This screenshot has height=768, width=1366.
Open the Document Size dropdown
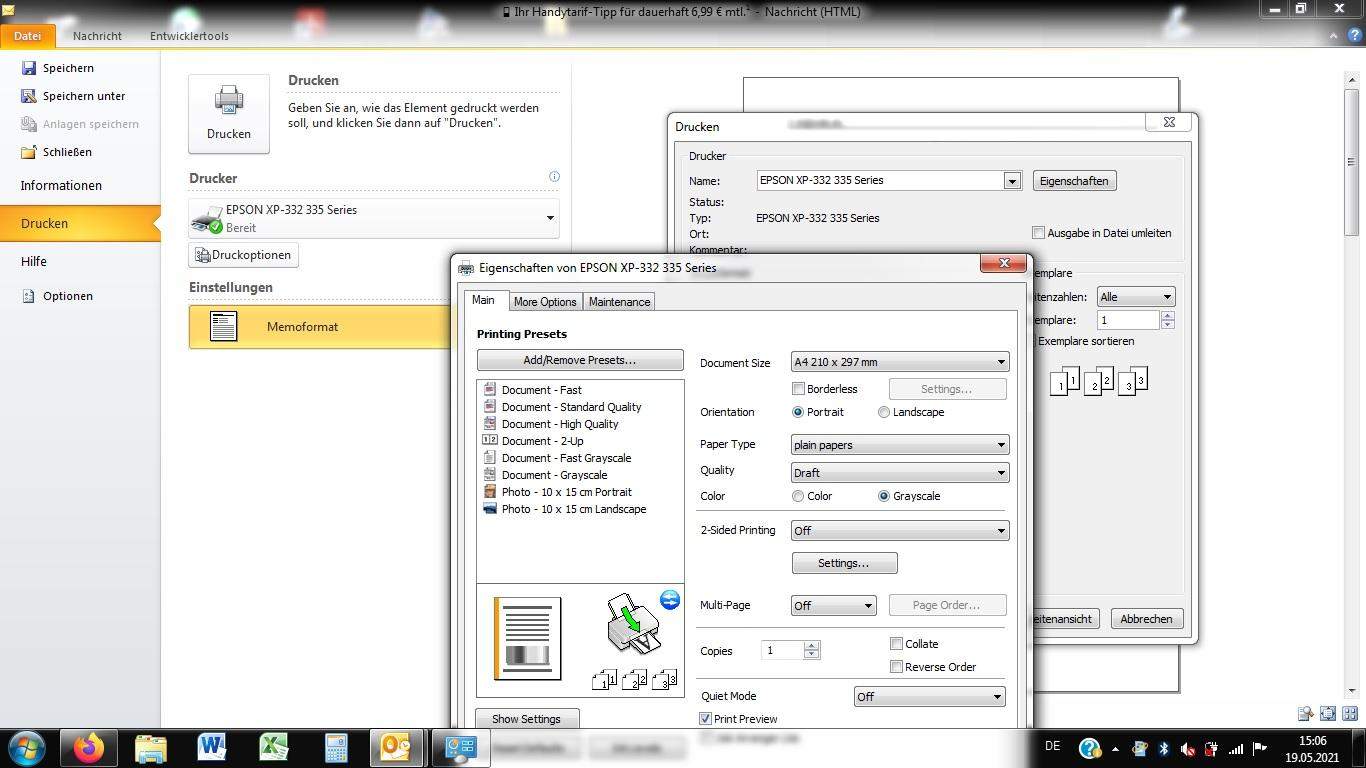[x=900, y=362]
